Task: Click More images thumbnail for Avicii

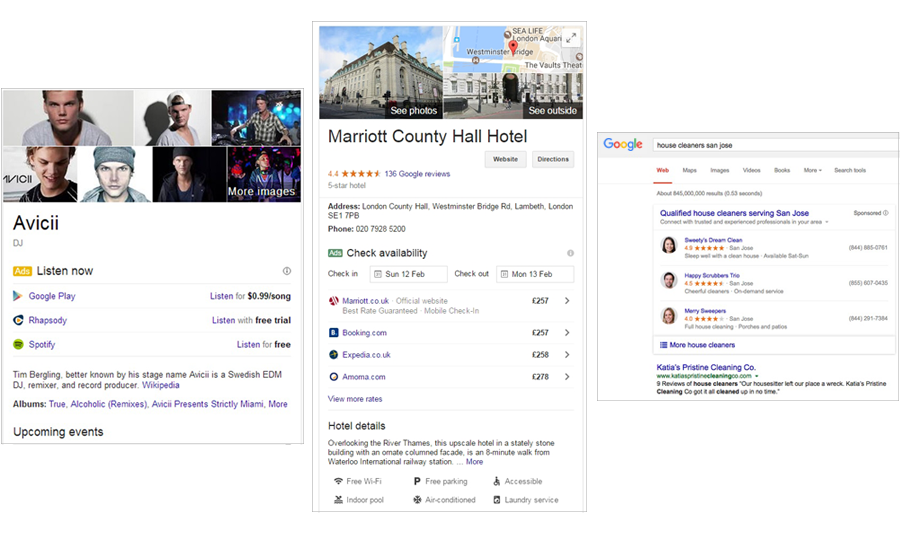Action: [264, 174]
